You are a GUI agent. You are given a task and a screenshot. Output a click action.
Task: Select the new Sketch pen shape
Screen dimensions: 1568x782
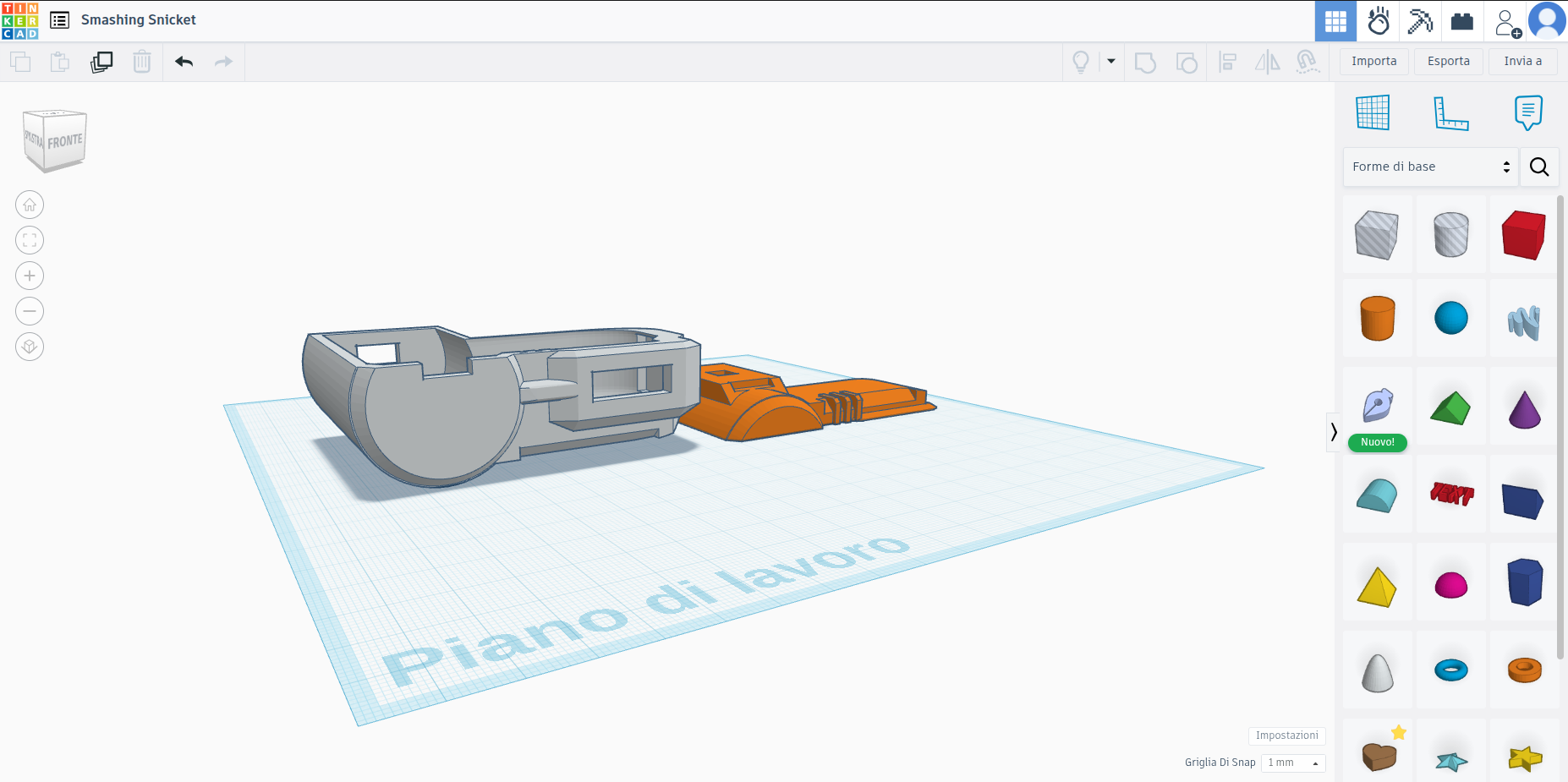pos(1378,406)
